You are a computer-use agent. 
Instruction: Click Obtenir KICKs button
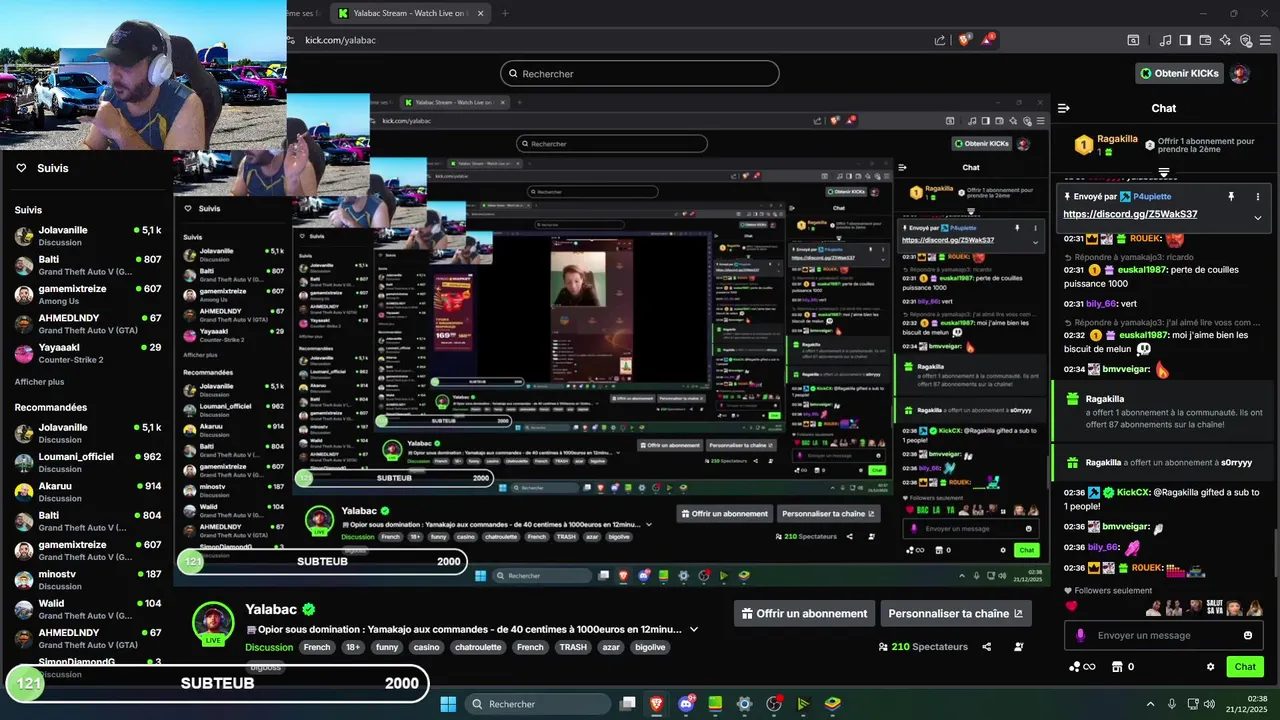pyautogui.click(x=1179, y=73)
